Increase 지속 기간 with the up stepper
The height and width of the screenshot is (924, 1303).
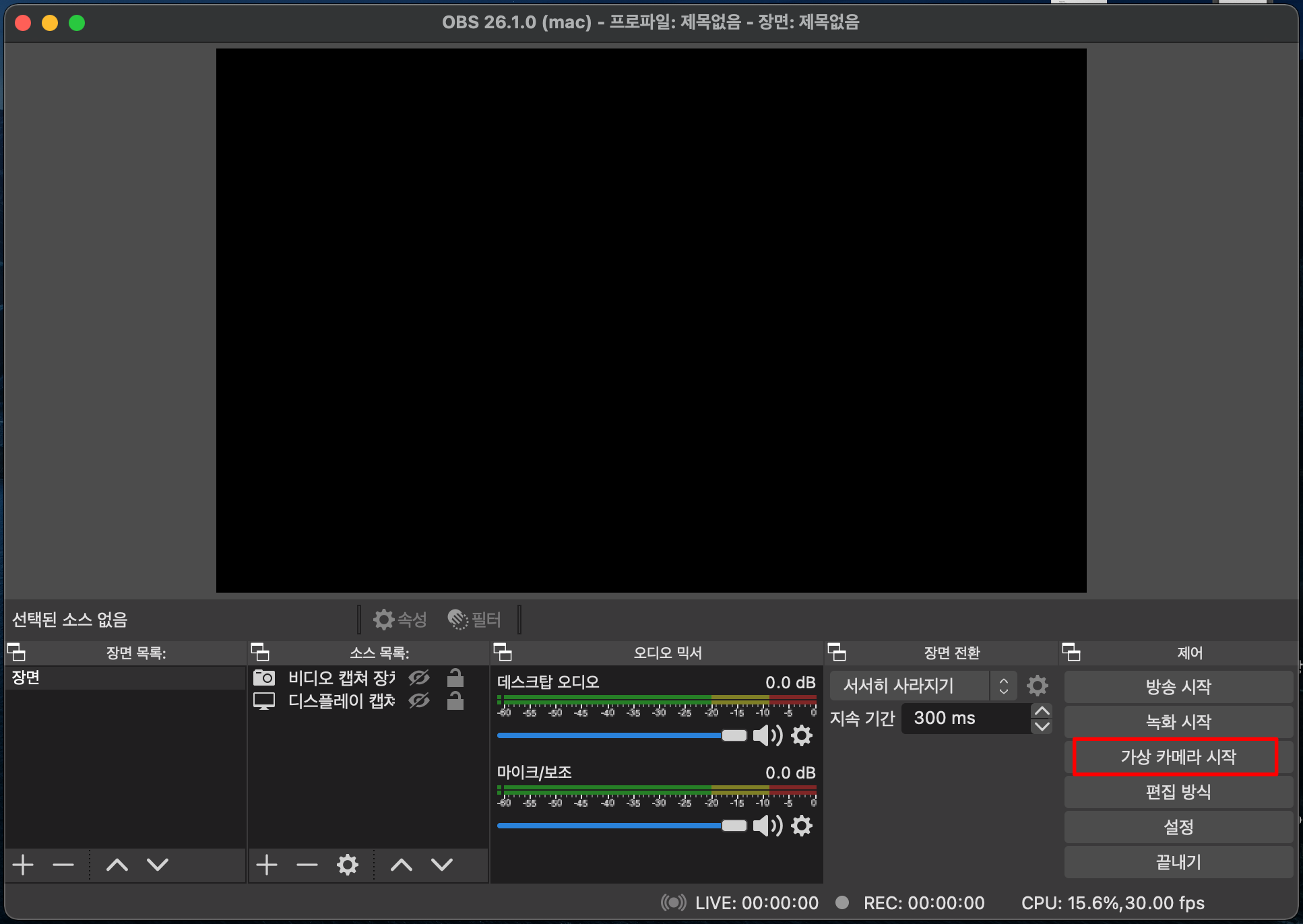pos(1042,711)
